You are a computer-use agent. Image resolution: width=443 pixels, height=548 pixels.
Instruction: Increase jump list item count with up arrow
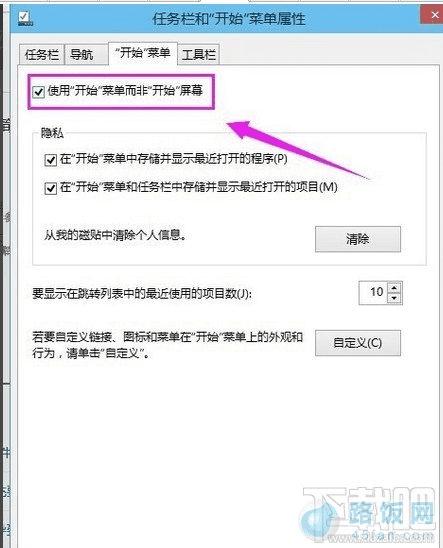pyautogui.click(x=394, y=288)
